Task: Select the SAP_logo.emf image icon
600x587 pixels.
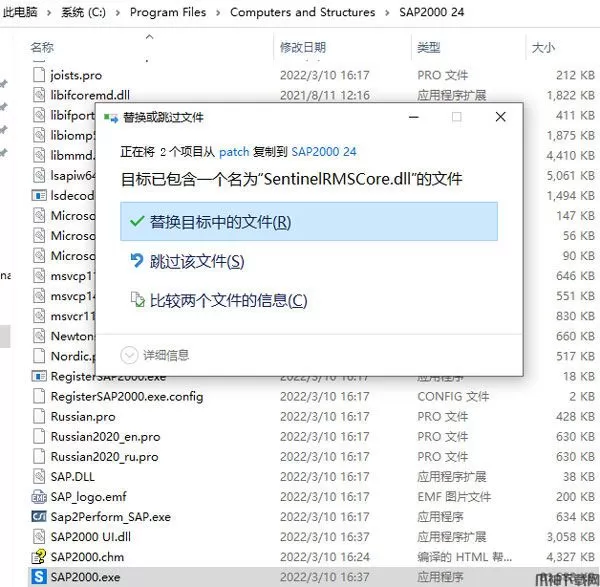Action: point(39,497)
